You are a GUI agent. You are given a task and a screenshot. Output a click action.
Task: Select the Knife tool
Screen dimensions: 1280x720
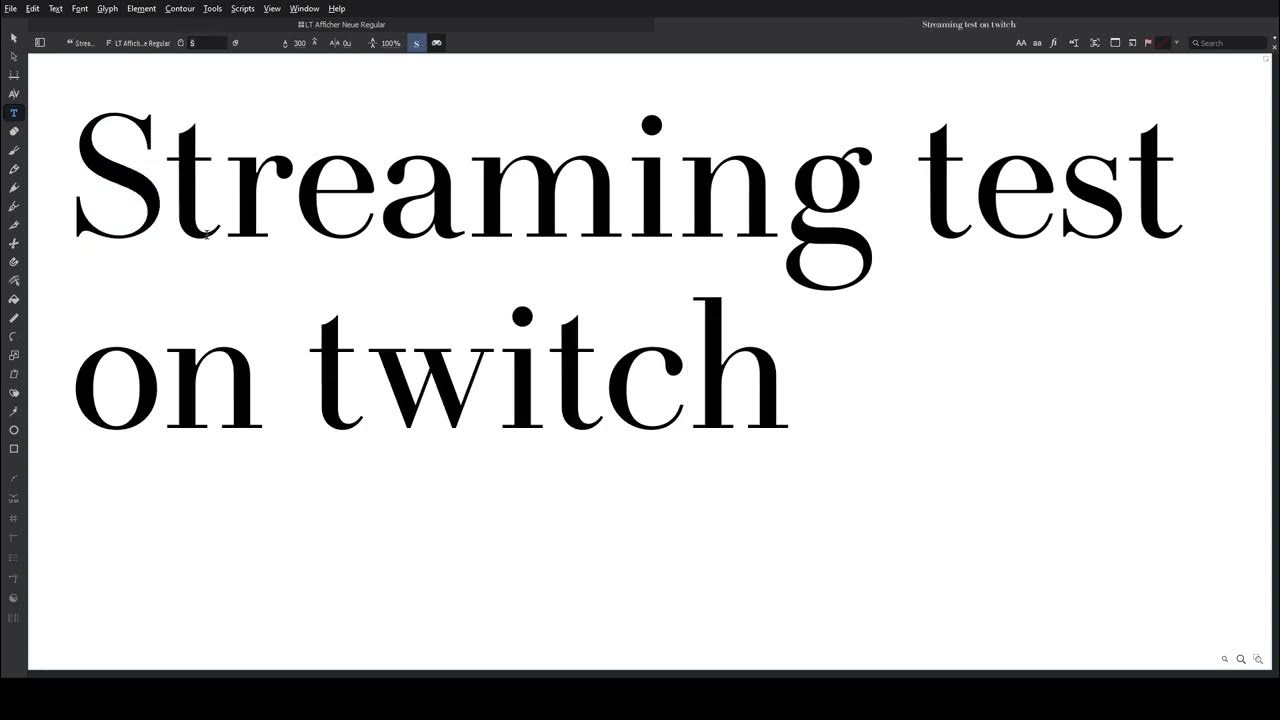click(14, 225)
